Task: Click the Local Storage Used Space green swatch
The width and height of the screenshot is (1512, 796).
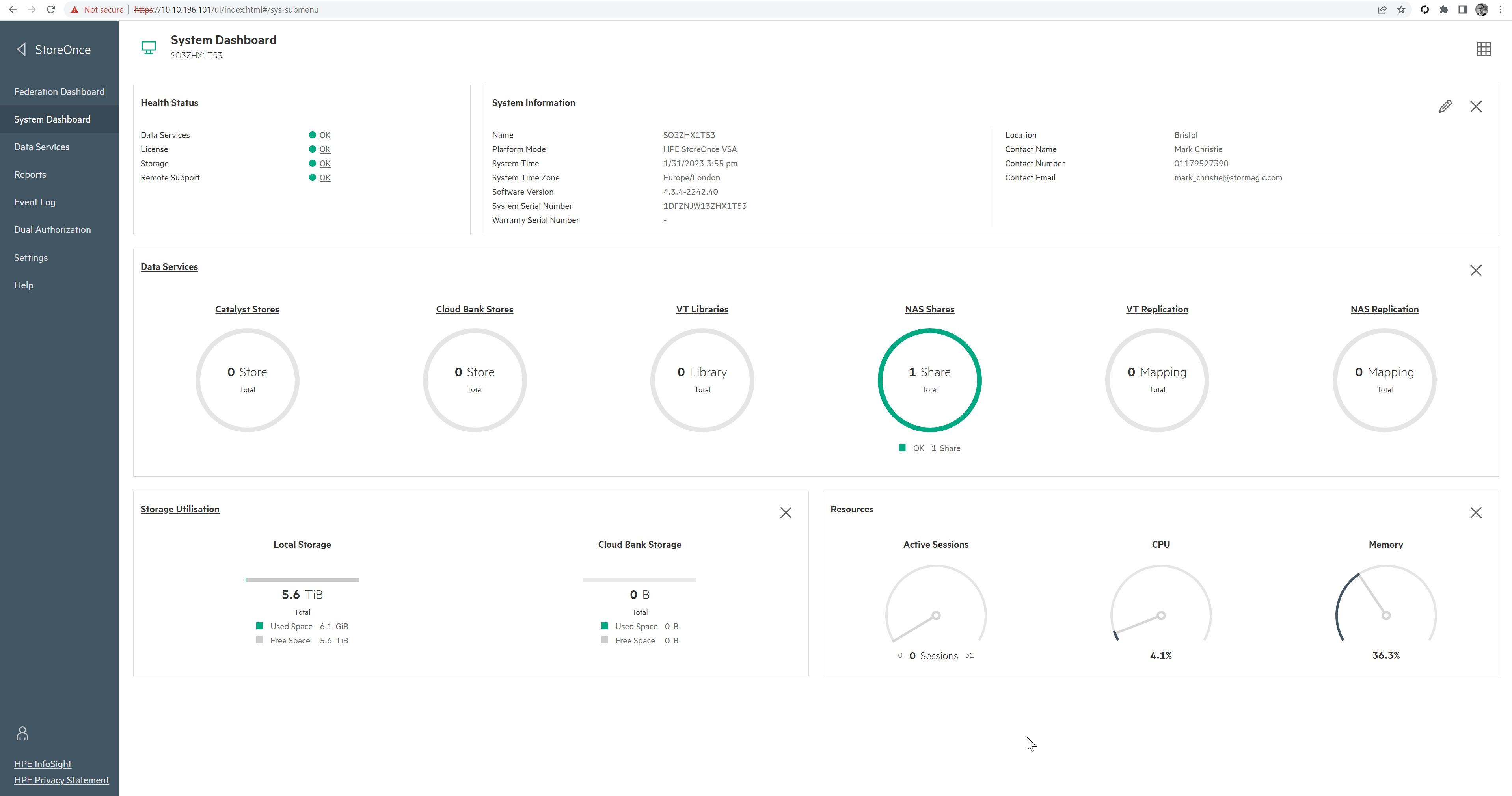Action: pyautogui.click(x=259, y=626)
